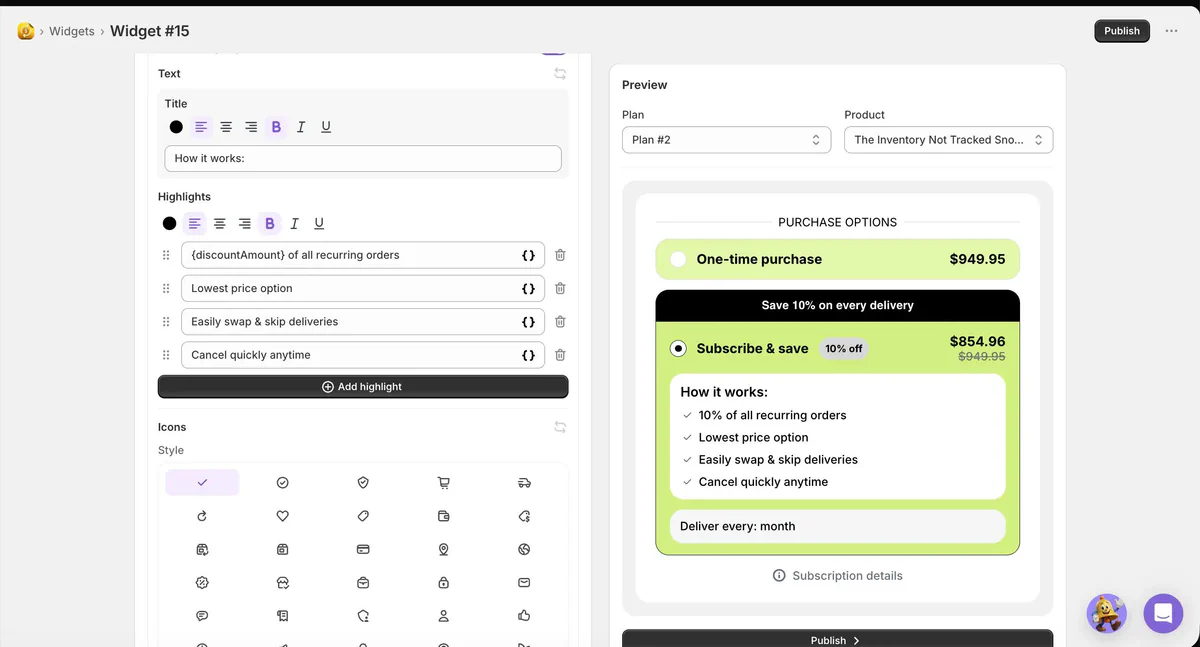Open 'Deliver every: month' selector in preview

837,526
